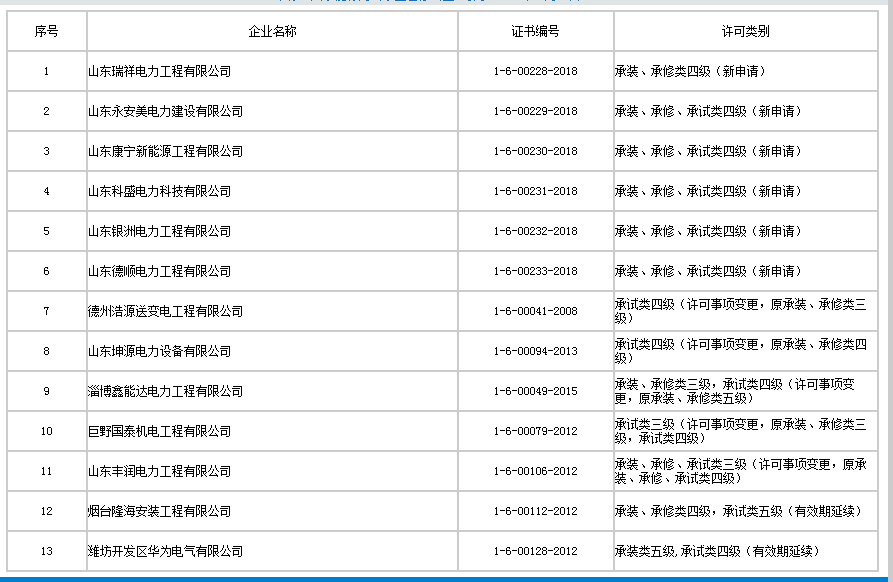This screenshot has height=582, width=893.
Task: Click certificate number 1-6-00231-2018
Action: [x=535, y=191]
